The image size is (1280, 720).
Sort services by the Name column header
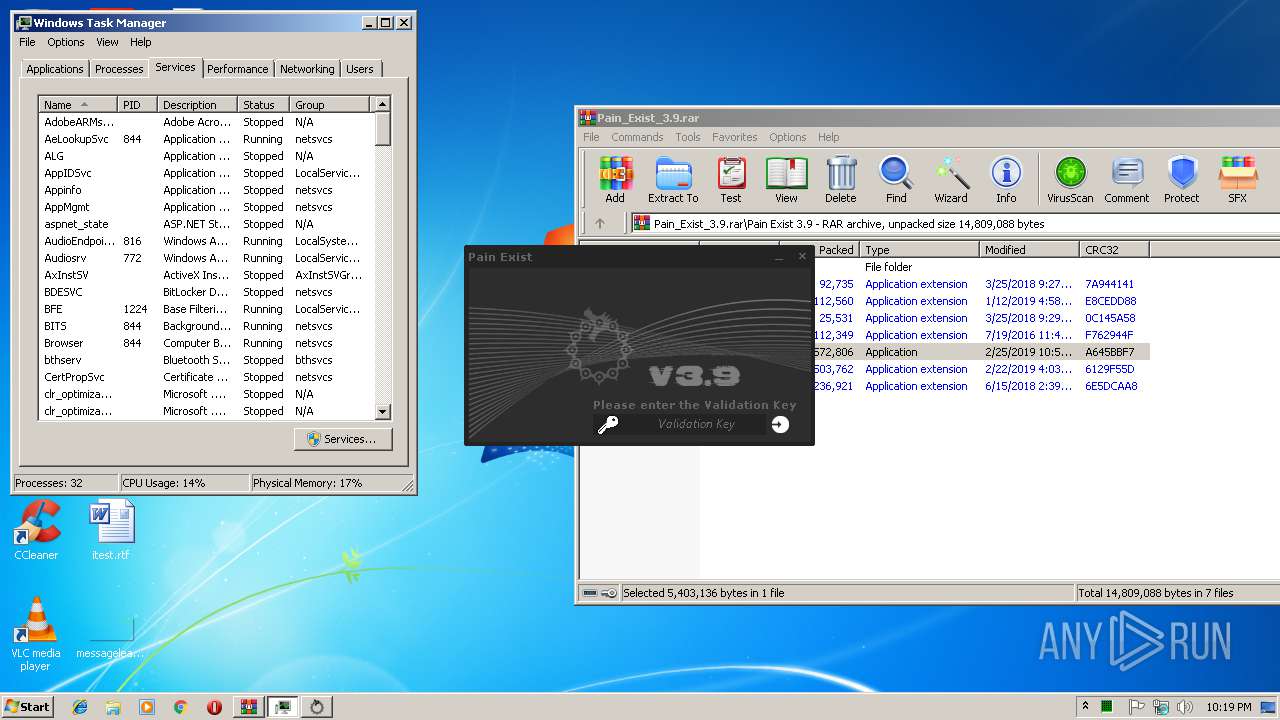(78, 105)
